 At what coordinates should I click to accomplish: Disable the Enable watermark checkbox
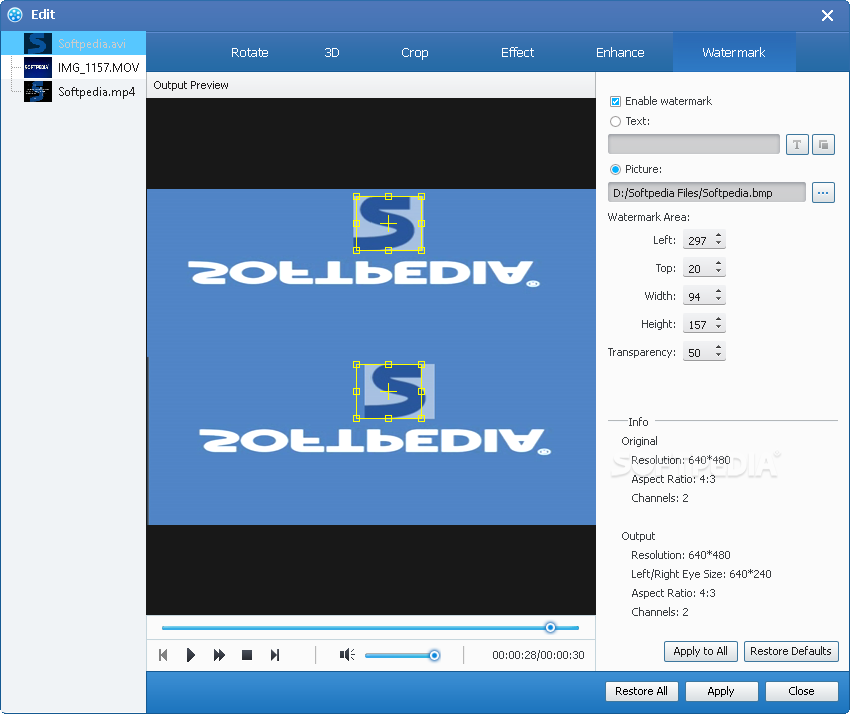tap(615, 101)
